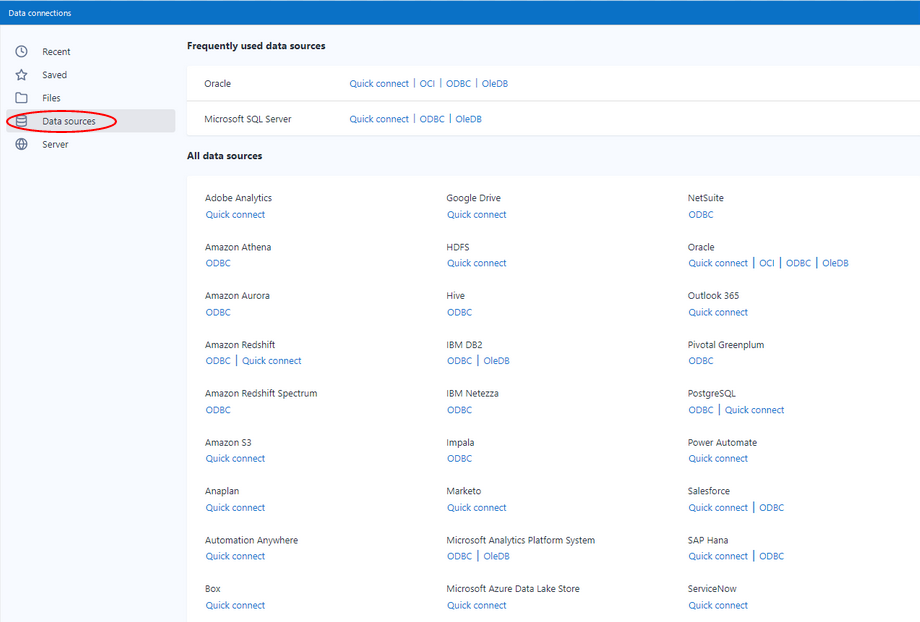Choose ODBC for frequently used Oracle
920x622 pixels.
point(458,83)
